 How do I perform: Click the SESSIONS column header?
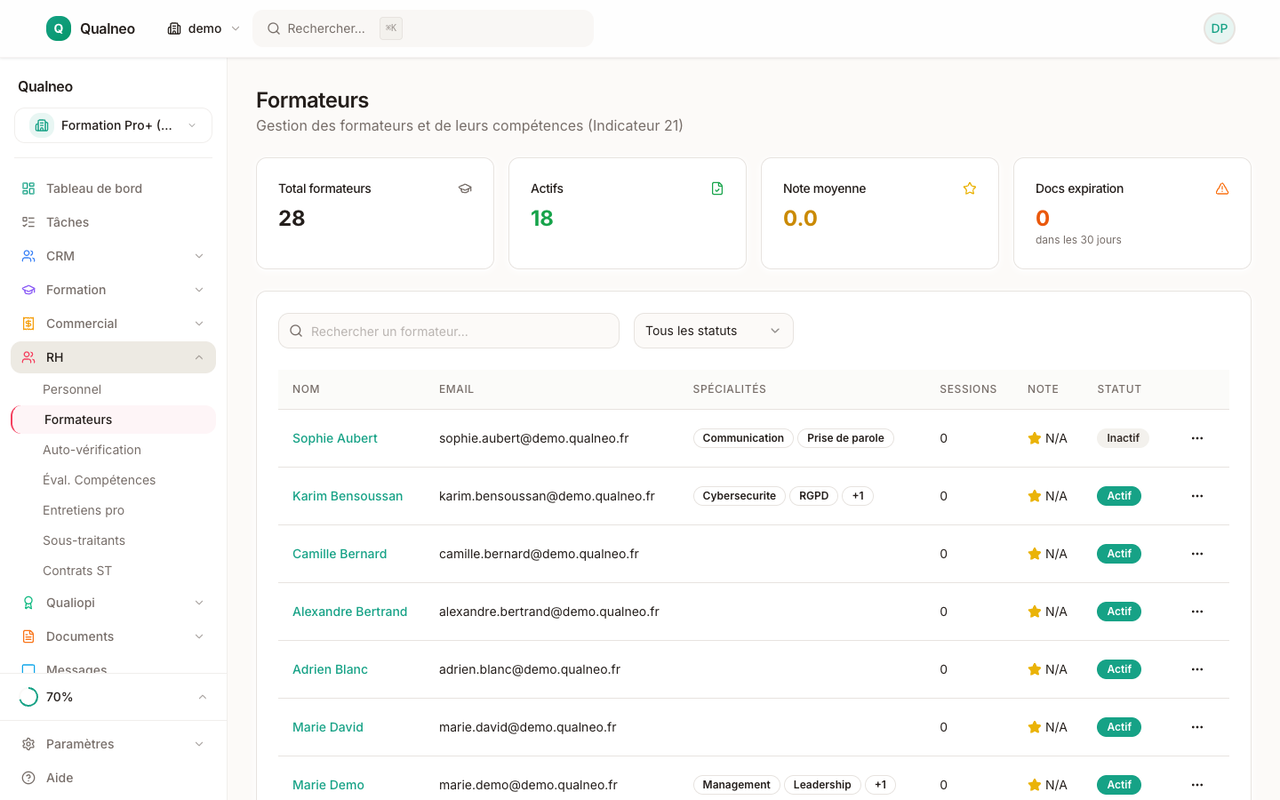pyautogui.click(x=968, y=389)
